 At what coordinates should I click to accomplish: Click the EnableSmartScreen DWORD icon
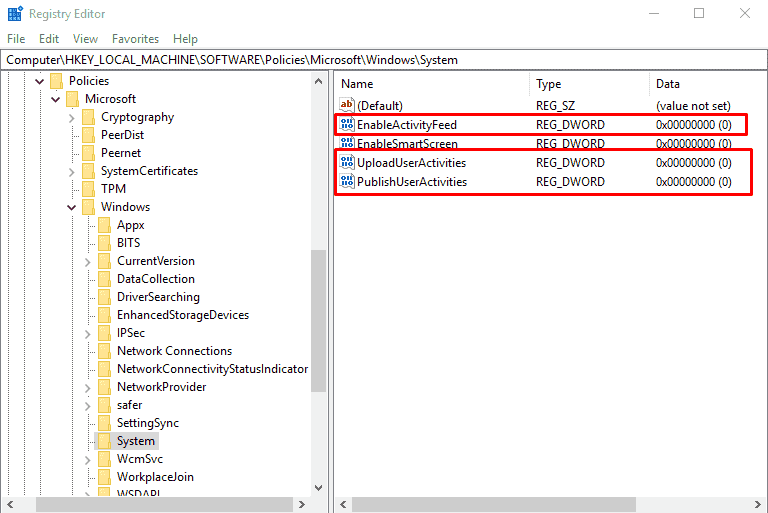347,143
